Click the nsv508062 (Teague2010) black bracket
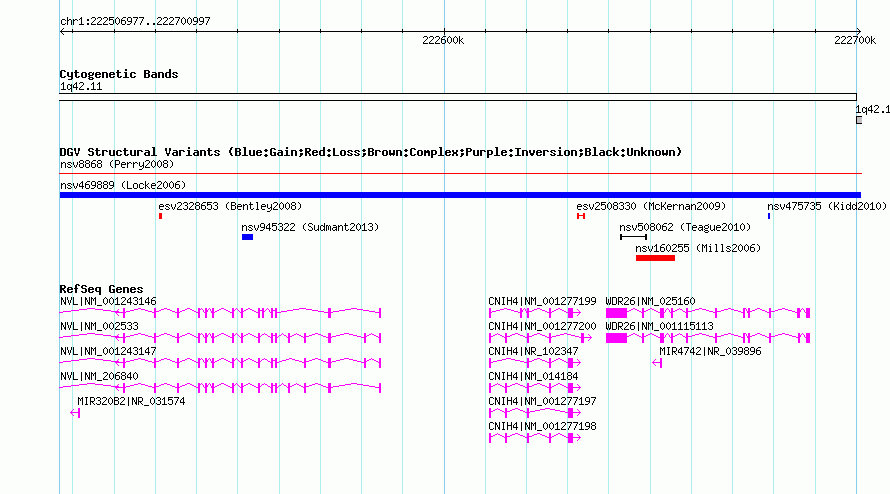This screenshot has height=494, width=890. (x=633, y=237)
